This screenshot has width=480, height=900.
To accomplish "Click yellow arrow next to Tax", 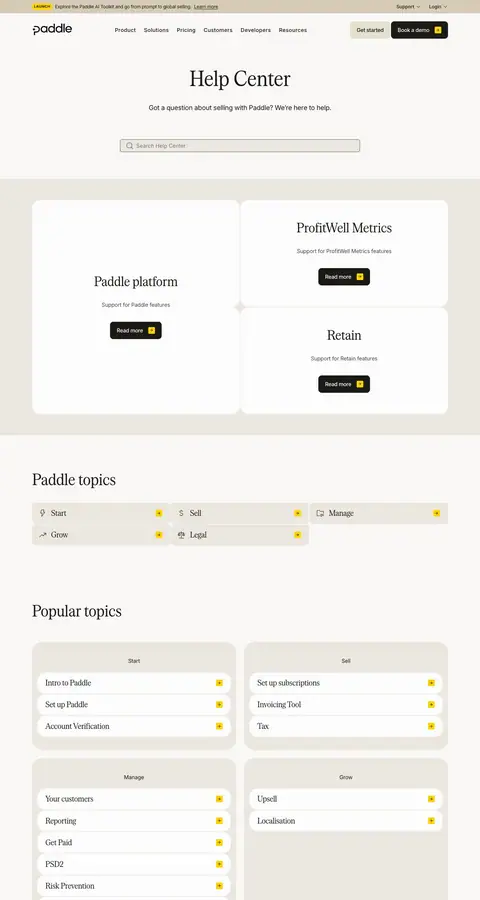I will click(x=431, y=726).
